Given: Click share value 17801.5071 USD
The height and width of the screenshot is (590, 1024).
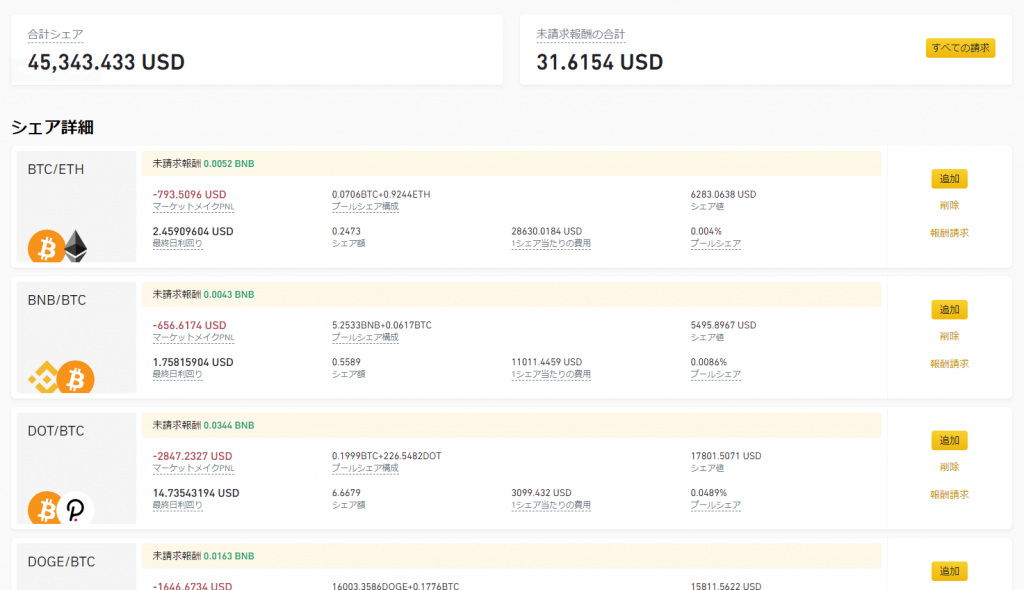Looking at the screenshot, I should click(726, 455).
